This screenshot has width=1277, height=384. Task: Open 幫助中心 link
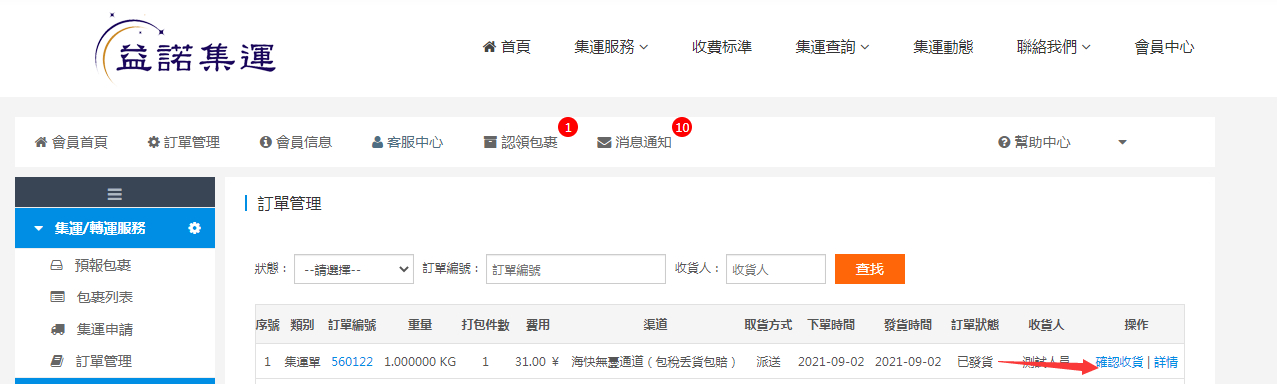(x=1034, y=142)
